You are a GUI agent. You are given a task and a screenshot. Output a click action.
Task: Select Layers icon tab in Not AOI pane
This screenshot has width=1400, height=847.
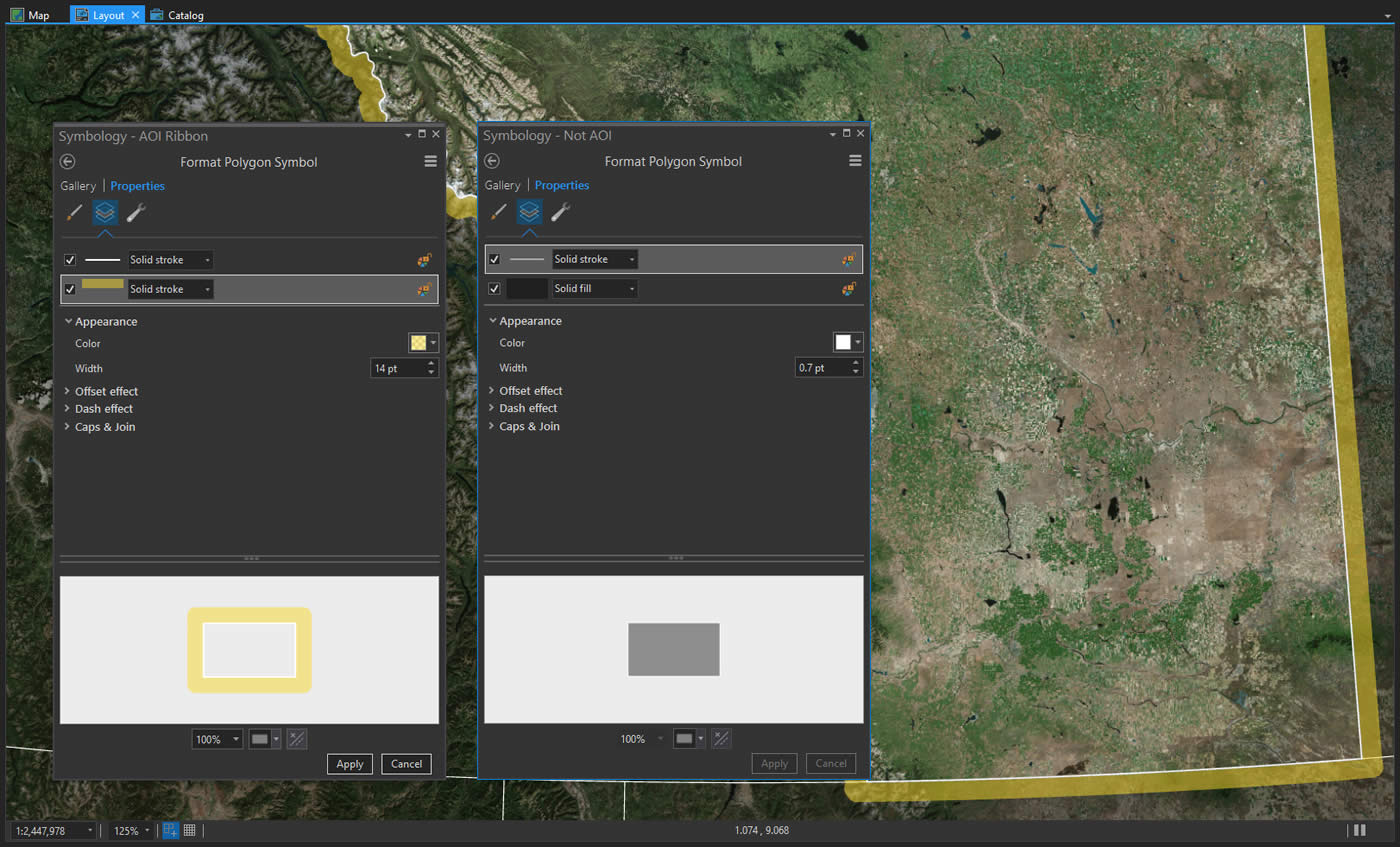click(x=529, y=212)
